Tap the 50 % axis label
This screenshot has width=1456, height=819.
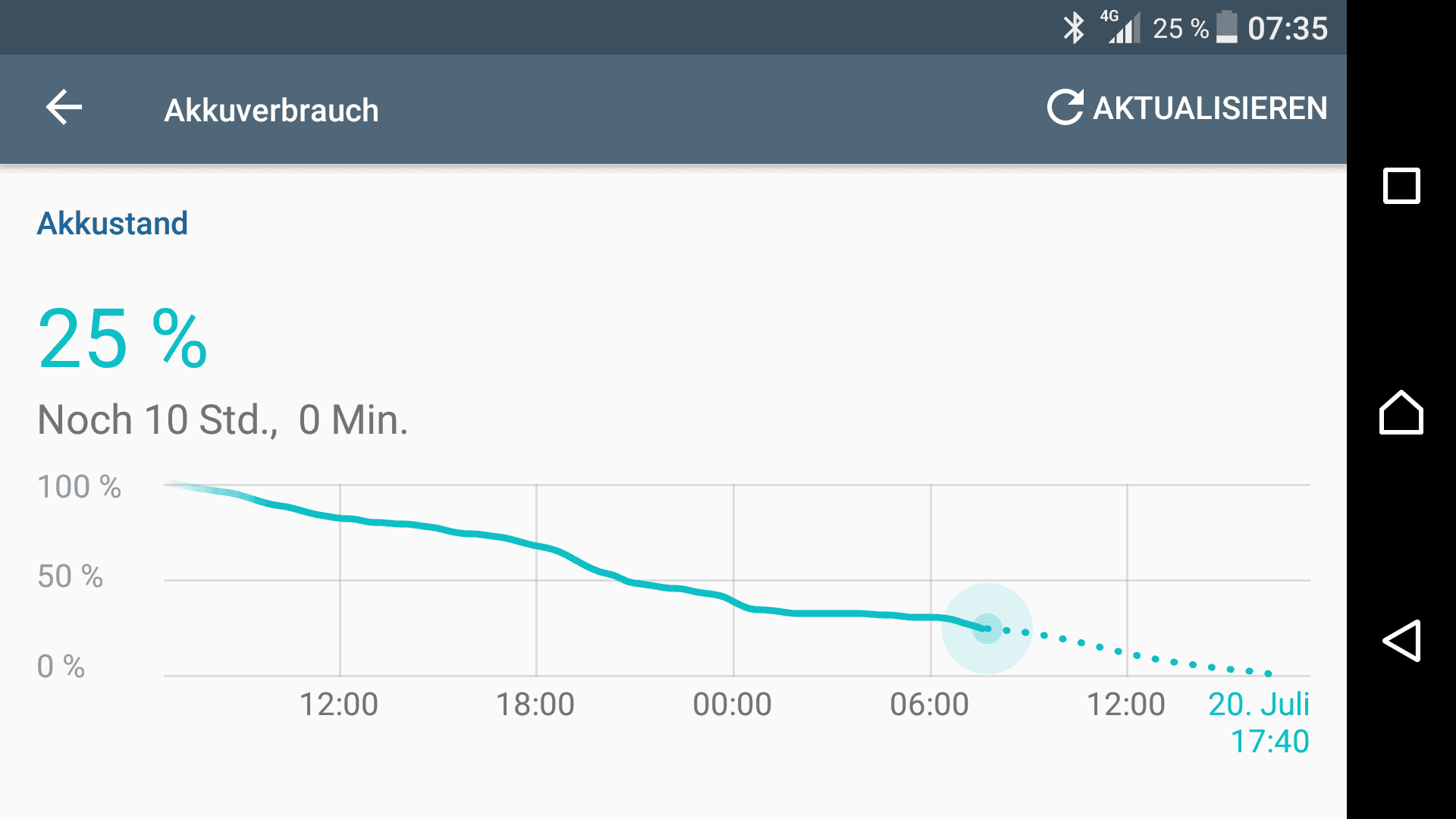(71, 576)
